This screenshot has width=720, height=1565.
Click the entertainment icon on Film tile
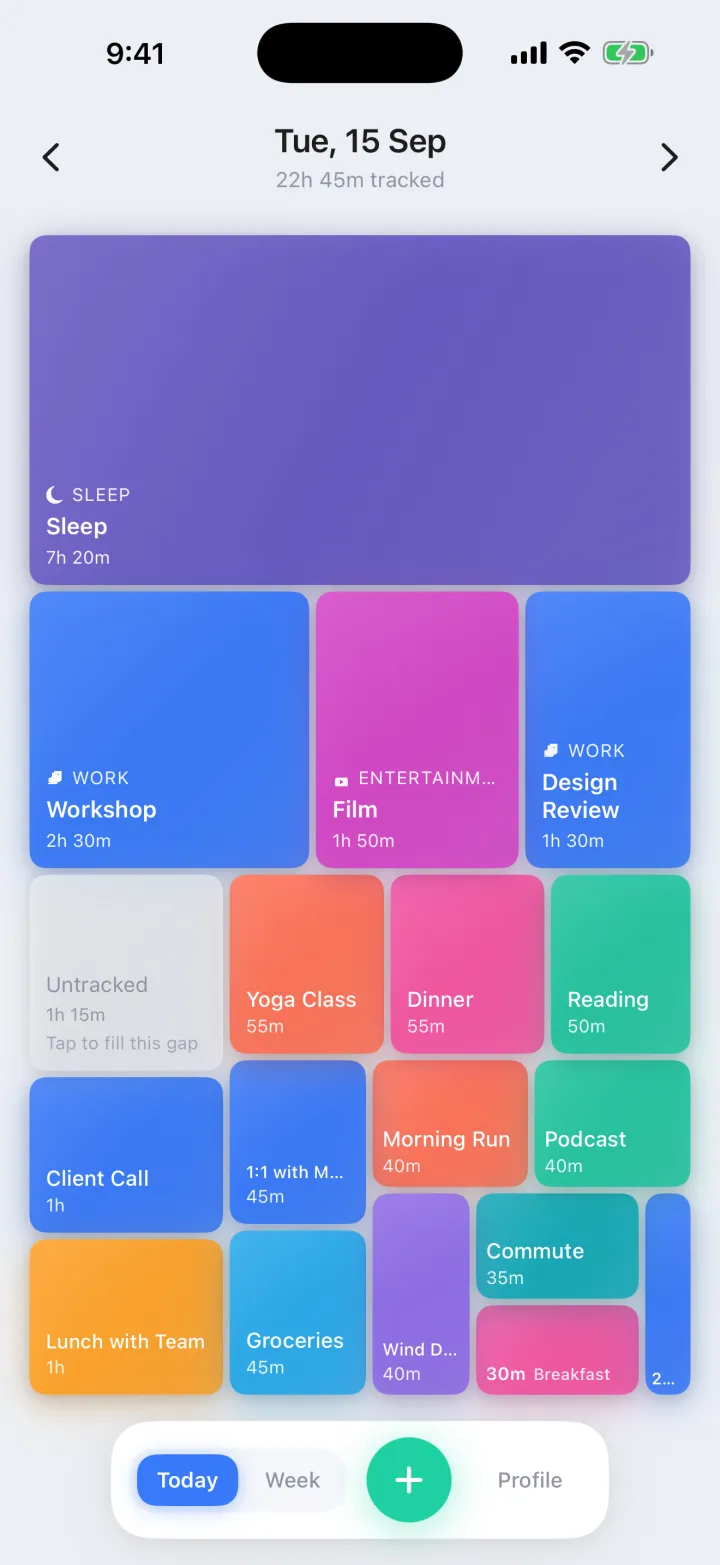(341, 780)
